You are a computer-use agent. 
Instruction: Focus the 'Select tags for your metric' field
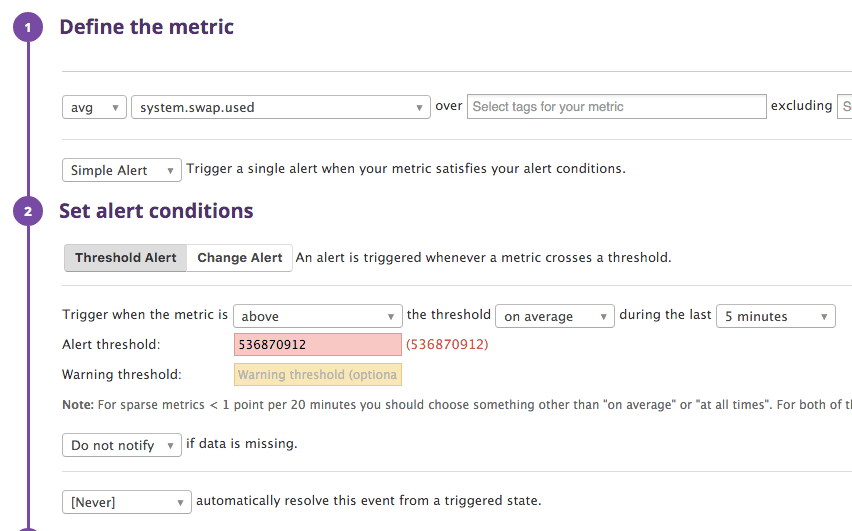616,107
